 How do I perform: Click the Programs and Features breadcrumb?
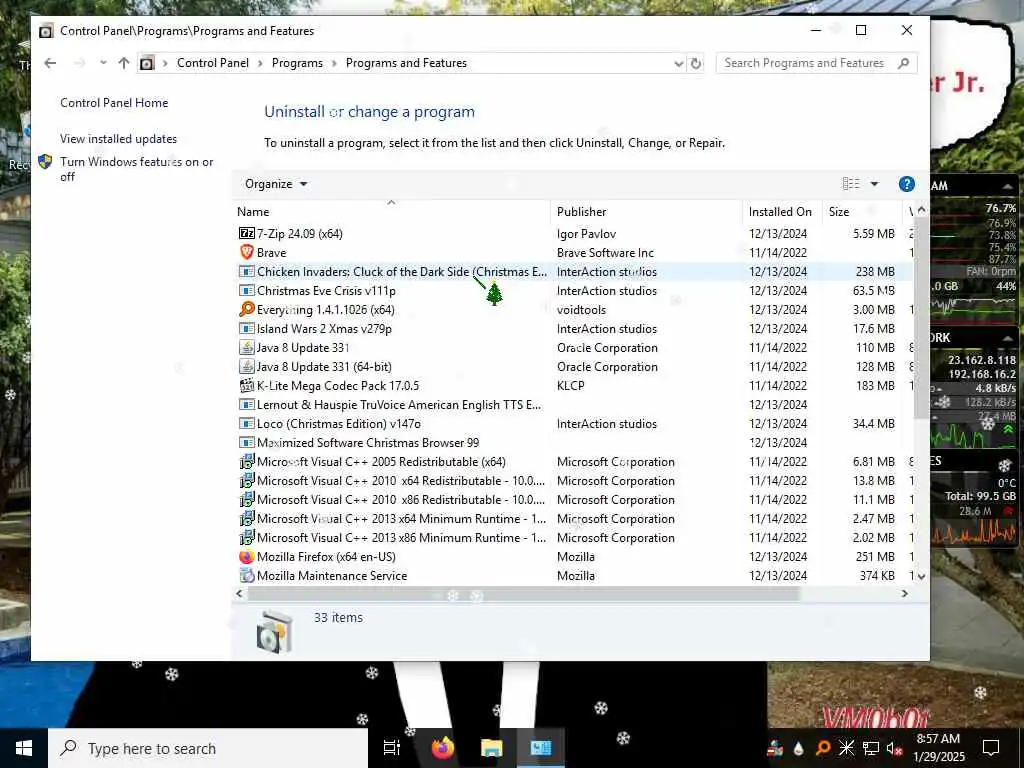406,63
